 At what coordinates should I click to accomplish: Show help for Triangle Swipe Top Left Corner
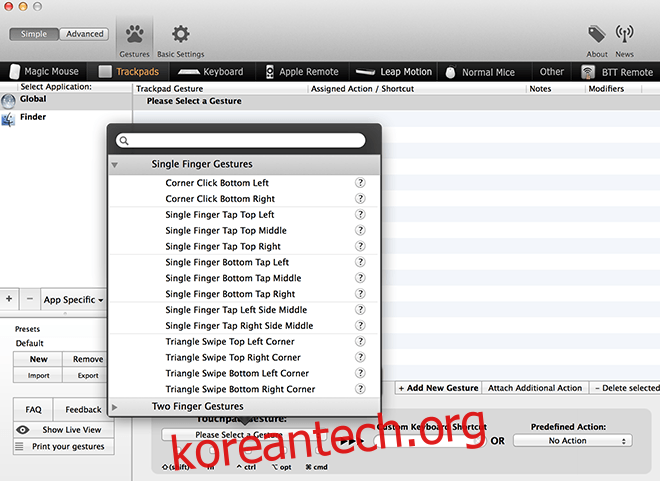[360, 341]
